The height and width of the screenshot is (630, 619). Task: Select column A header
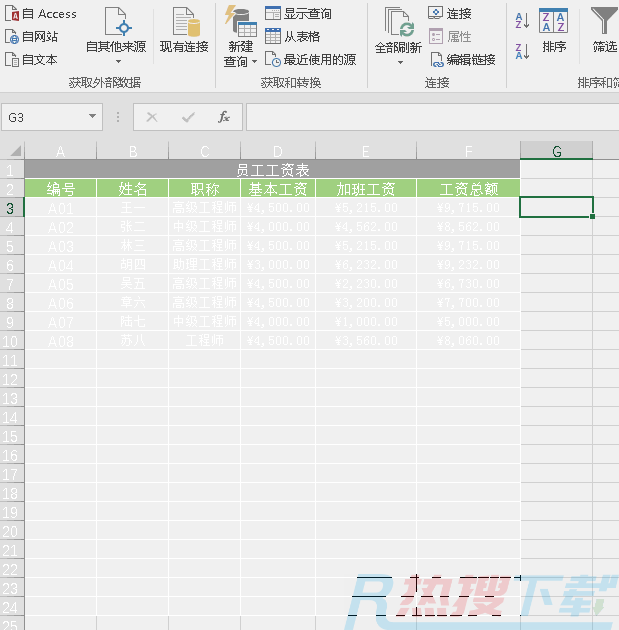click(x=61, y=151)
